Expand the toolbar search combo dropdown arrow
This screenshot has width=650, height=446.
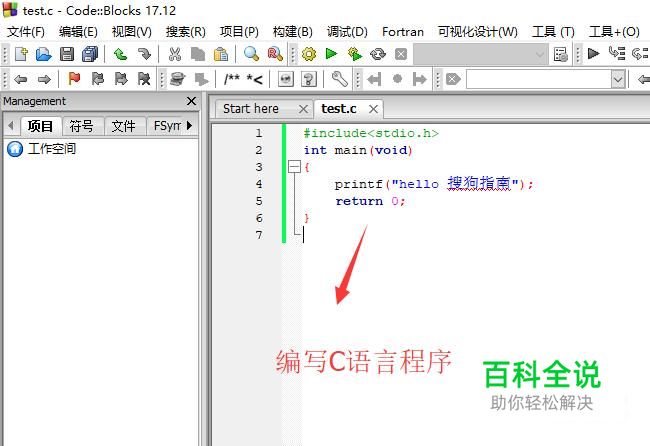618,79
